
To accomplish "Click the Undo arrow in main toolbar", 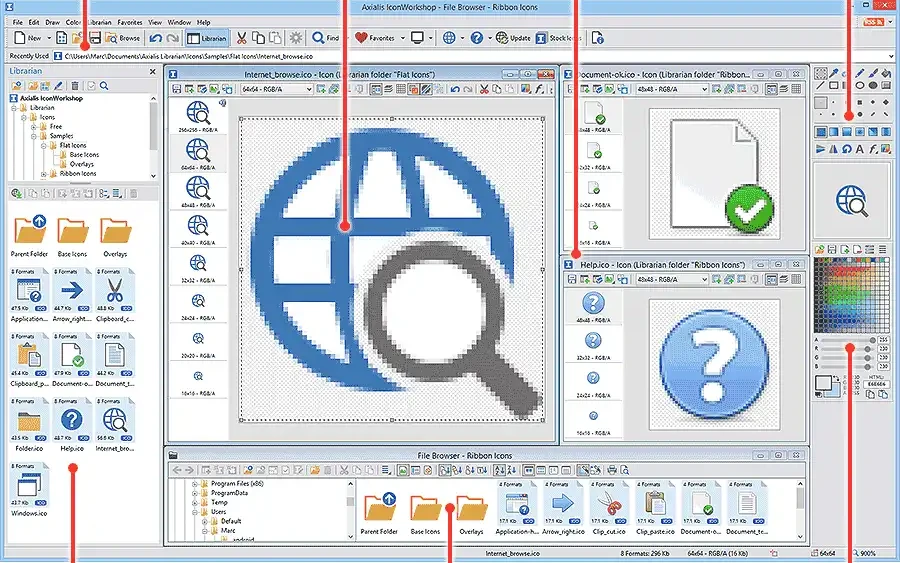I will (156, 38).
